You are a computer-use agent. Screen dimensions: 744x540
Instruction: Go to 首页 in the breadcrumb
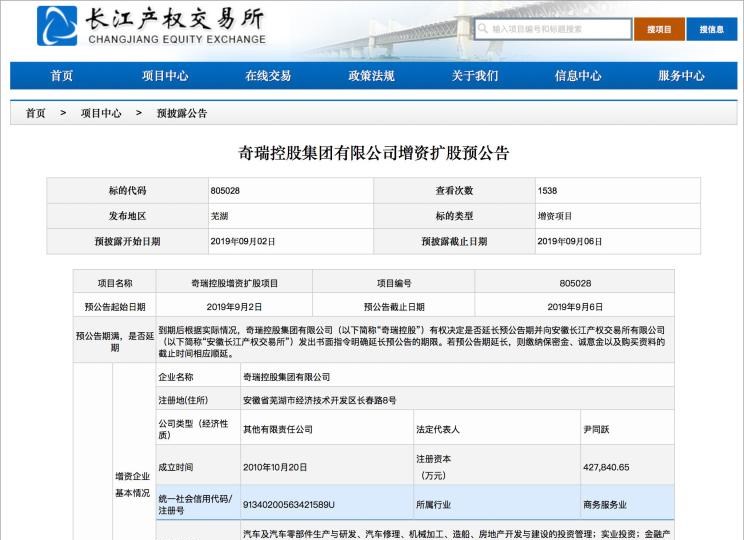(36, 113)
